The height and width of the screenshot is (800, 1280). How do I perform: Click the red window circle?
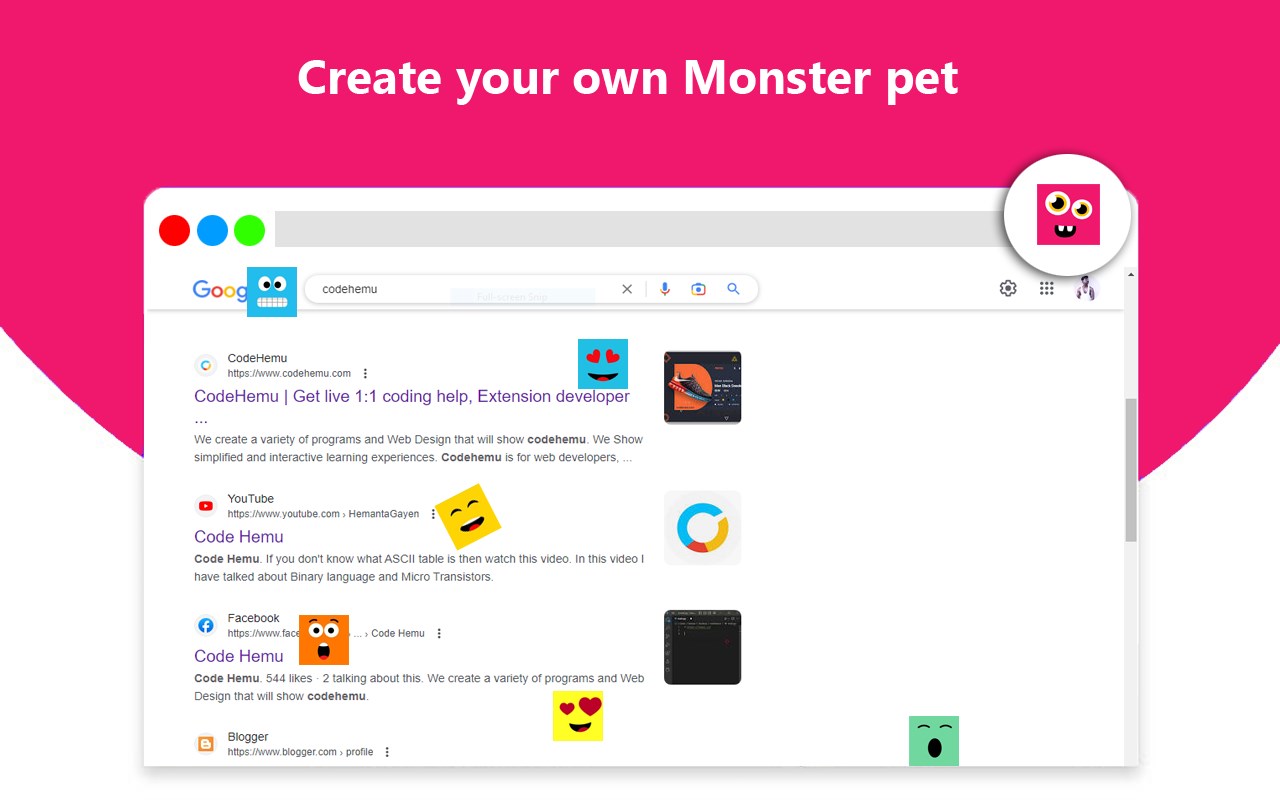click(174, 230)
